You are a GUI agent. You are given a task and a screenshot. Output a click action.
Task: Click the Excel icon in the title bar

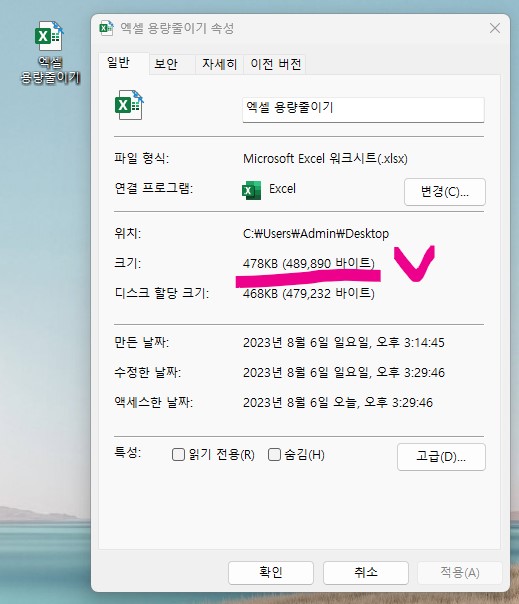click(x=106, y=29)
